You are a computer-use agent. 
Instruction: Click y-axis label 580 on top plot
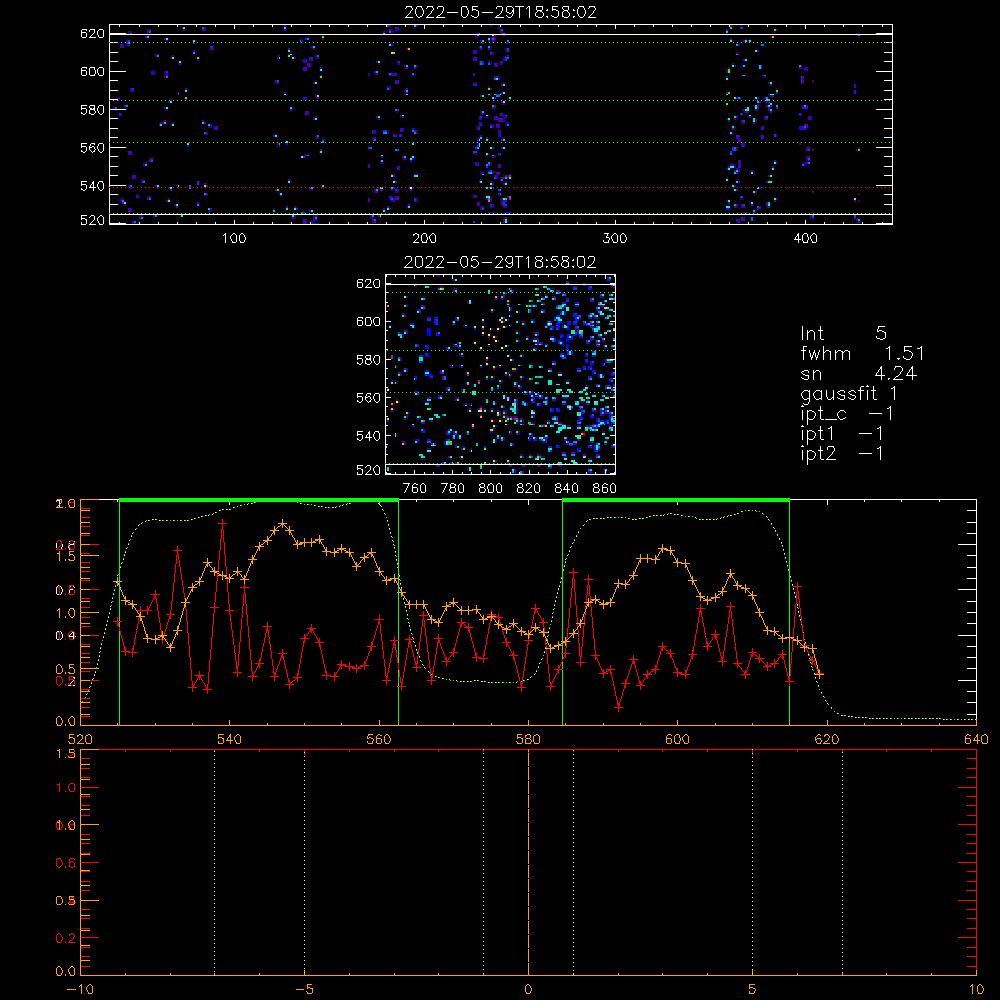click(92, 110)
